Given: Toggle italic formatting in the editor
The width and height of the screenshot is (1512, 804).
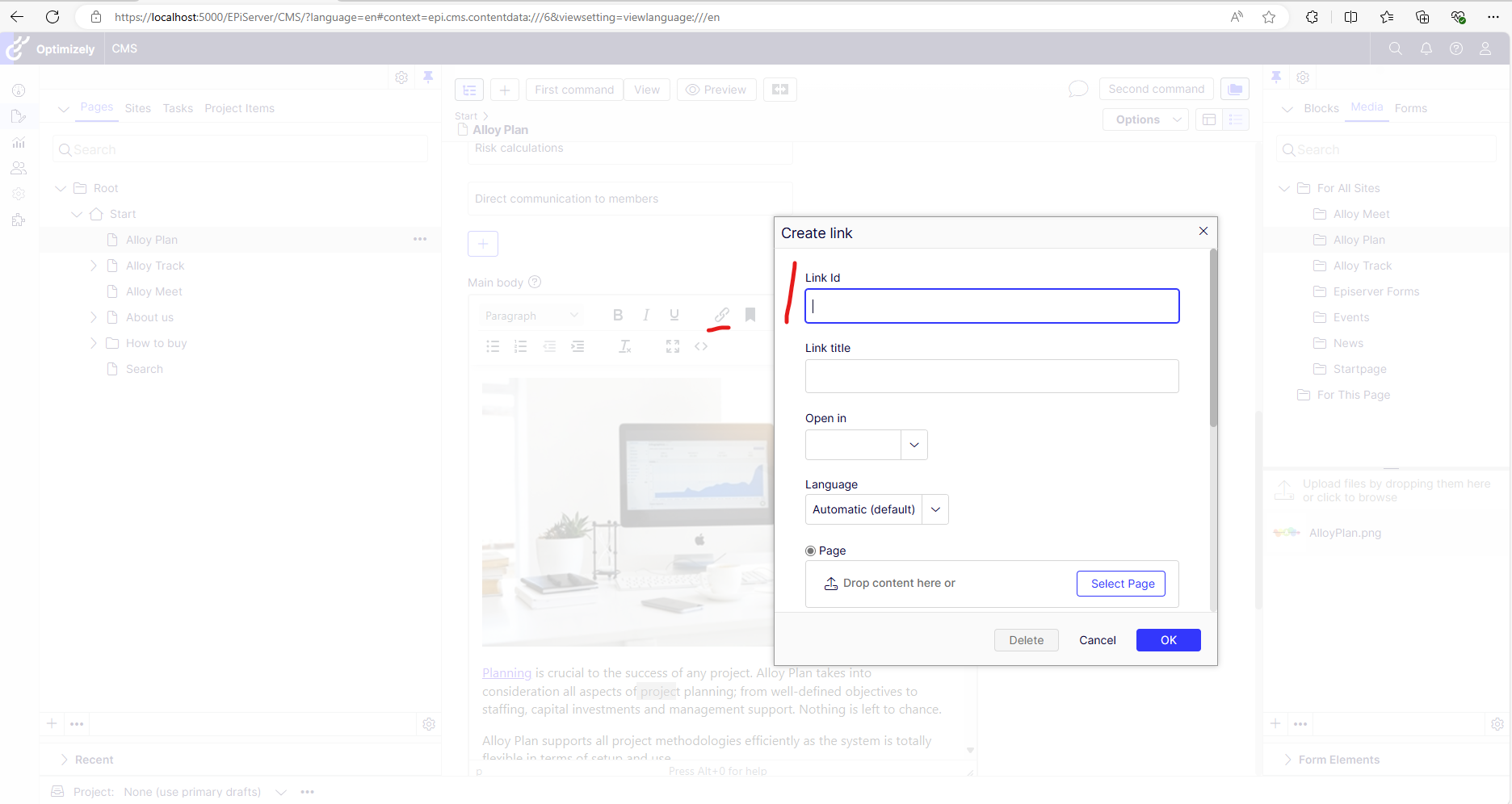Looking at the screenshot, I should coord(646,315).
